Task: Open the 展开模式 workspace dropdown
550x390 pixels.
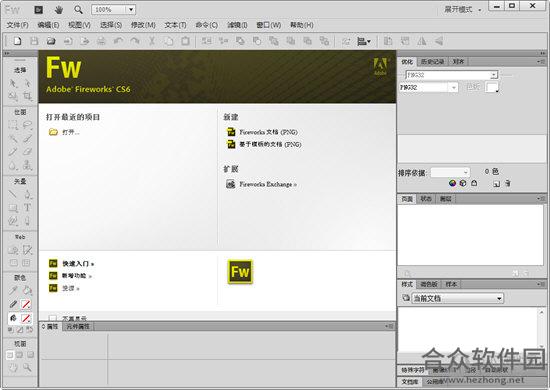Action: (463, 10)
